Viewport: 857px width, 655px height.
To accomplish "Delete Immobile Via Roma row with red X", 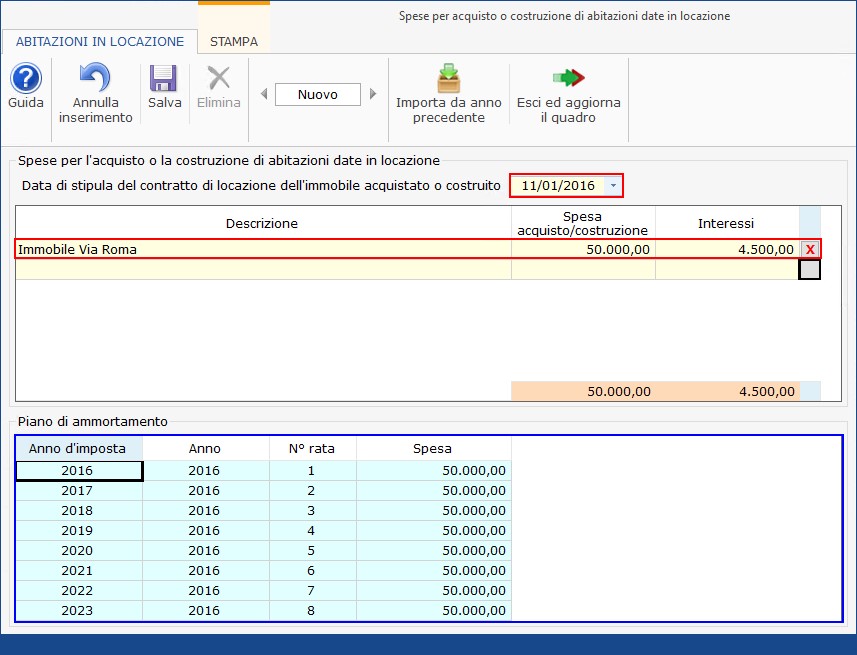I will click(x=810, y=249).
